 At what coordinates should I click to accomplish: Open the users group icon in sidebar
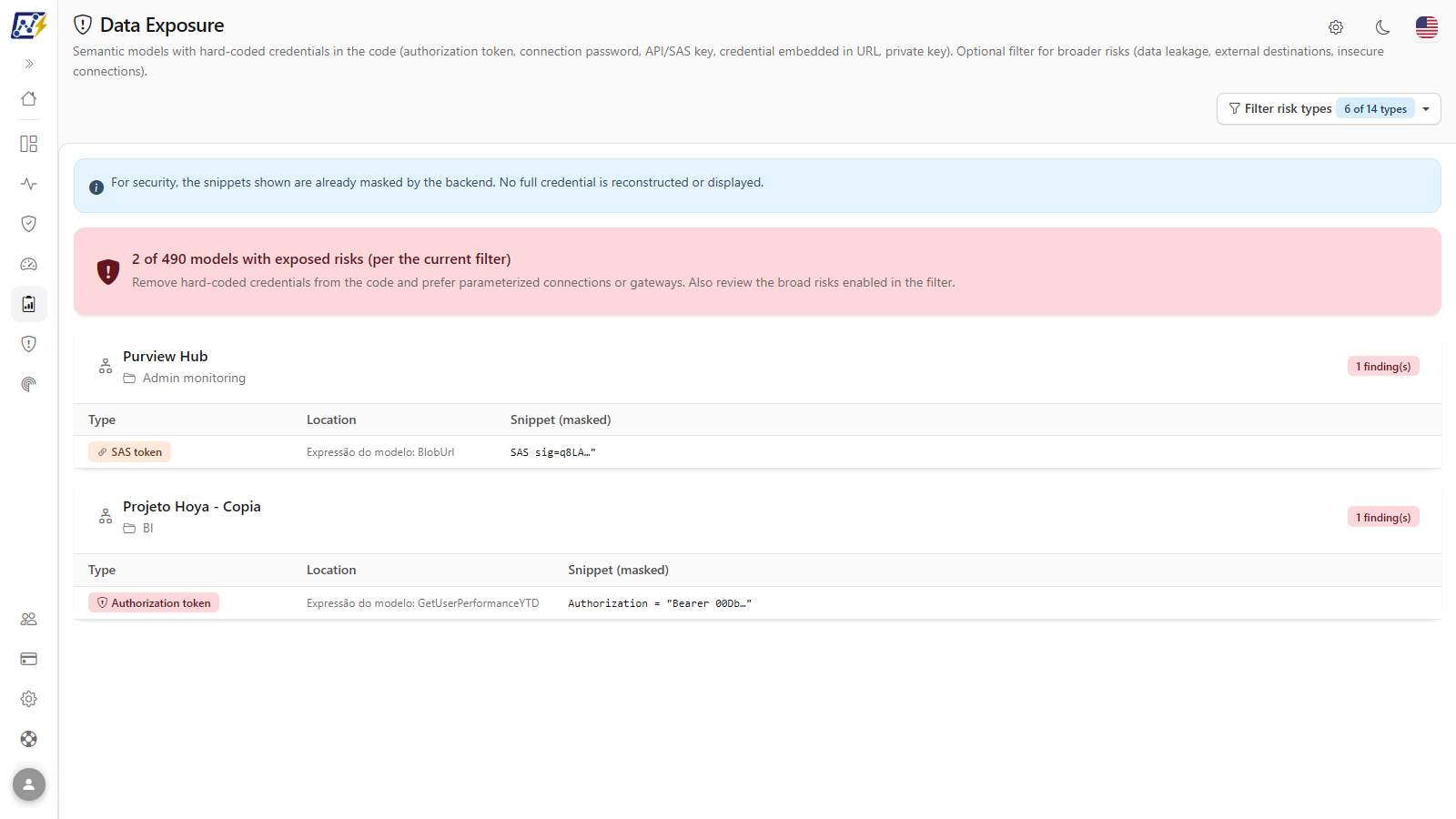[29, 619]
